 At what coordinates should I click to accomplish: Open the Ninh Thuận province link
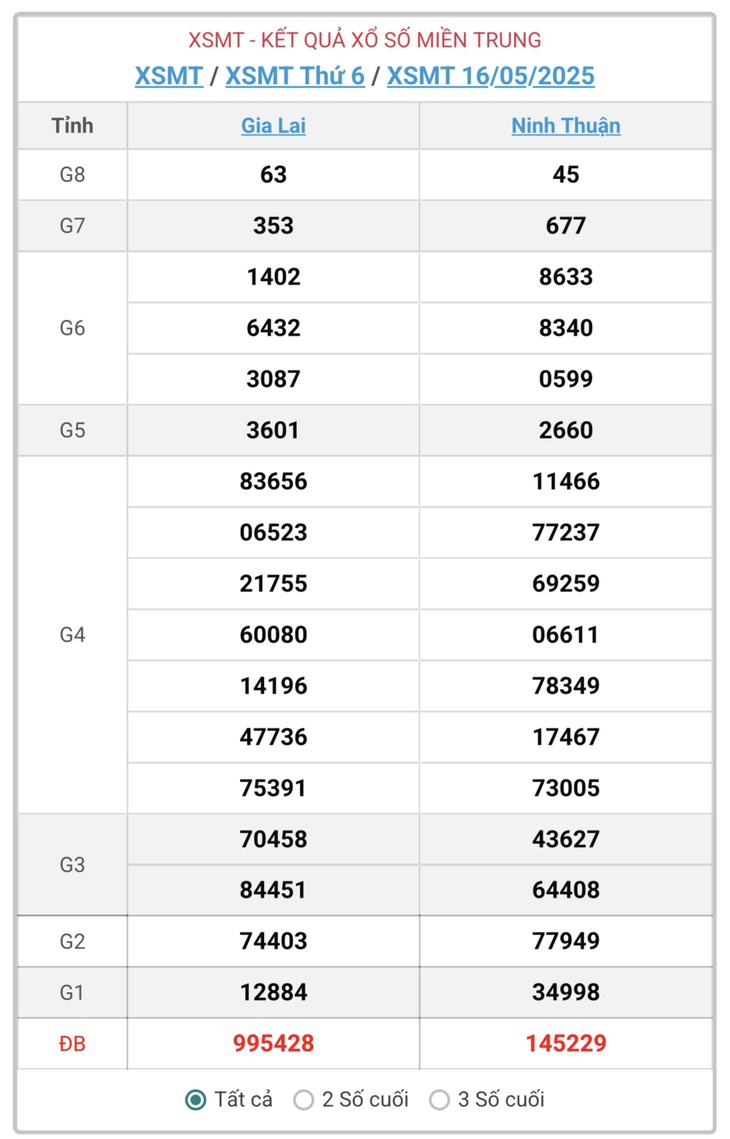click(x=566, y=126)
